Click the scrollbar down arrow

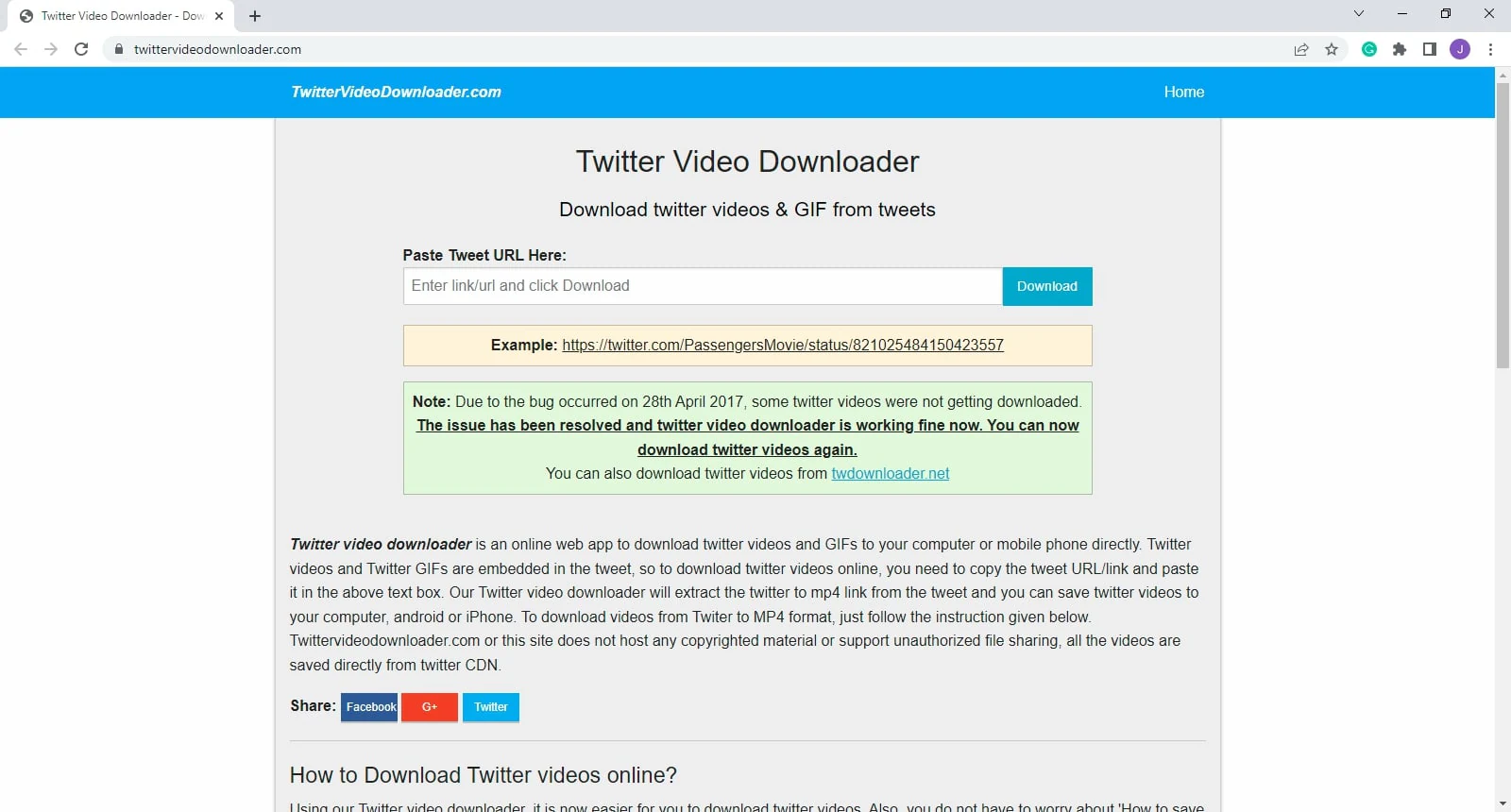coord(1503,804)
